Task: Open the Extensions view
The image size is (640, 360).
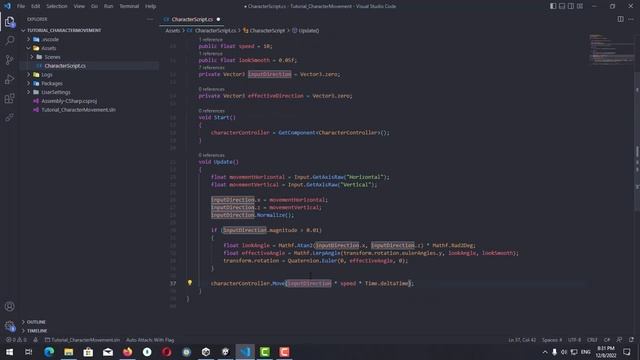Action: (9, 98)
